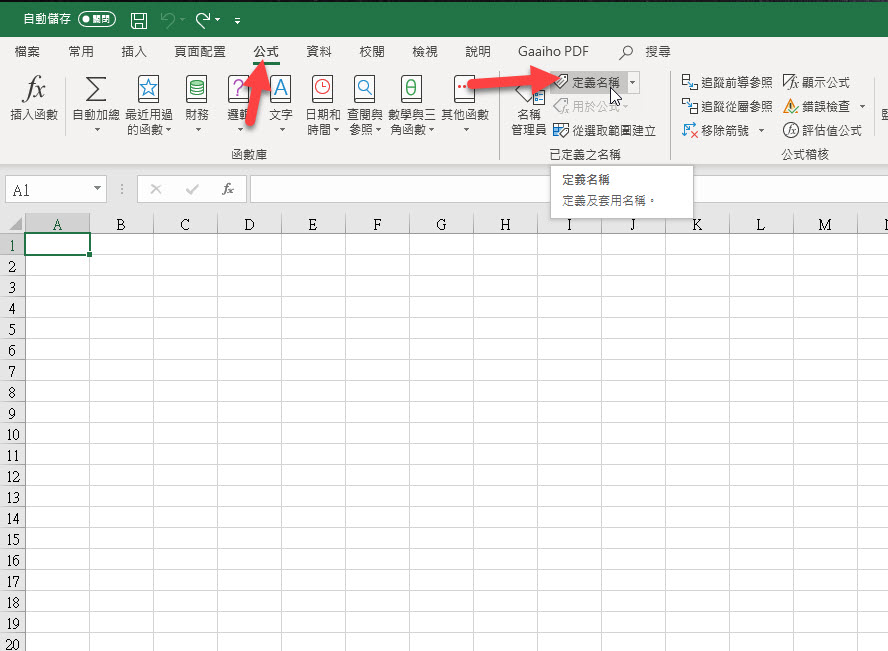
Task: Open the Math and Trig functions icon
Action: [411, 89]
